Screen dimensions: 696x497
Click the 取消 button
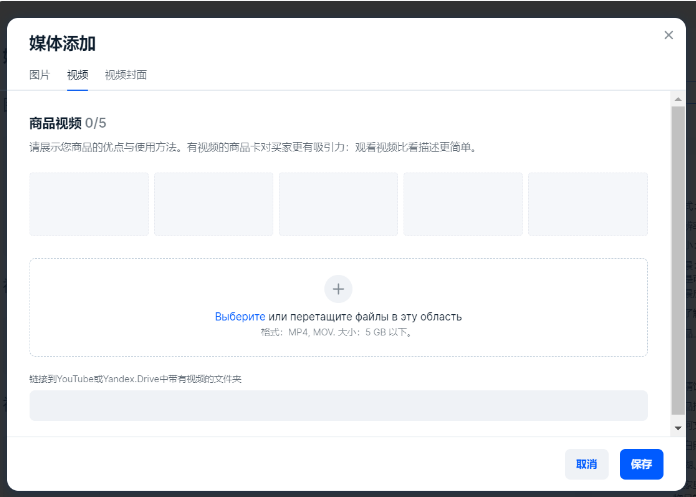tap(586, 464)
